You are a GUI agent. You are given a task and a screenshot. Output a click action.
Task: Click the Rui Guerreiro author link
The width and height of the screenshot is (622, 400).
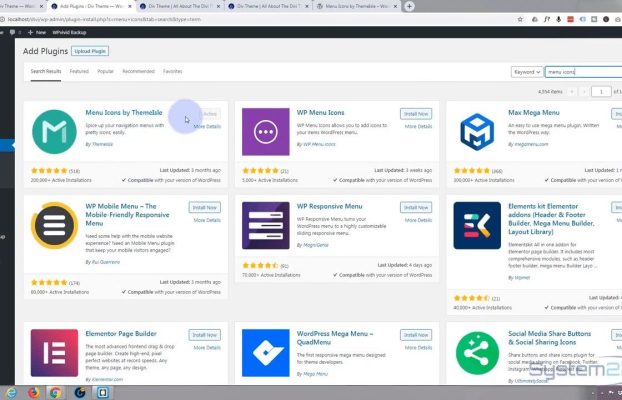[x=105, y=262]
